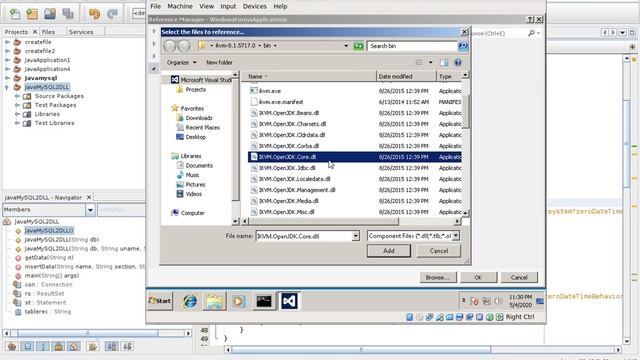This screenshot has height=360, width=640.
Task: Open the Organize dropdown menu
Action: tap(182, 62)
